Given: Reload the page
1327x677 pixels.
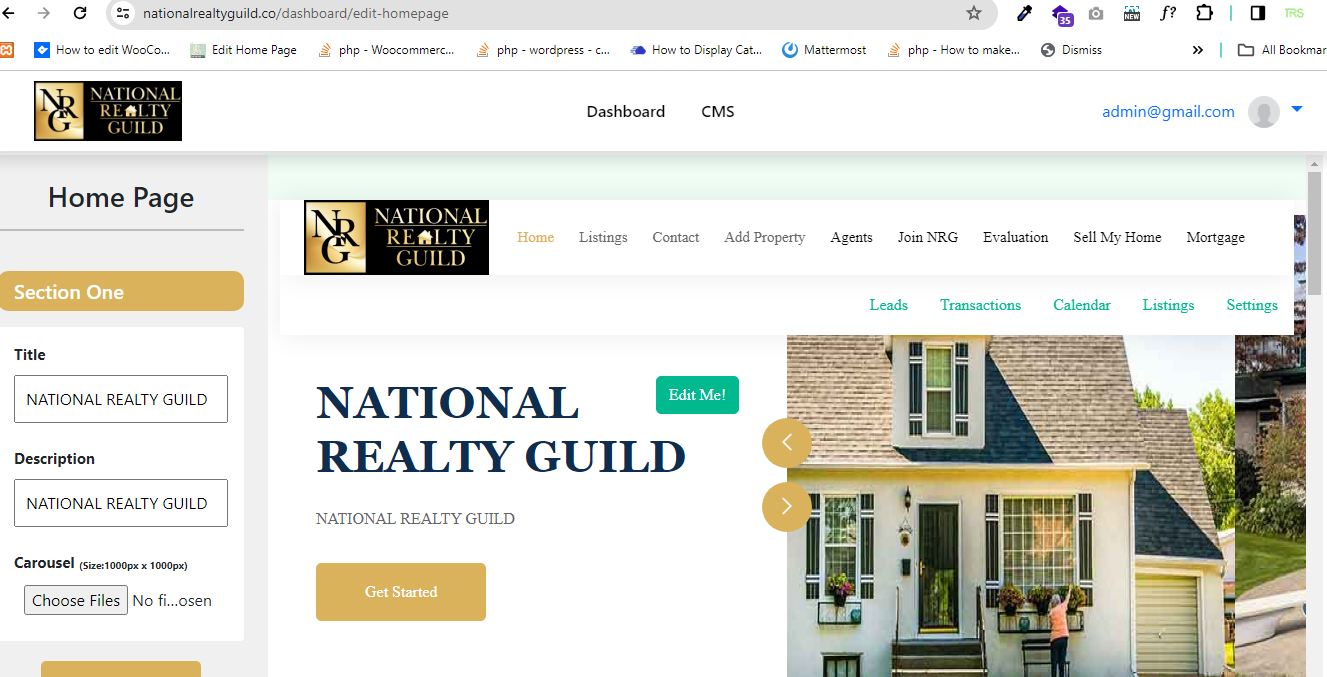Looking at the screenshot, I should coord(80,13).
